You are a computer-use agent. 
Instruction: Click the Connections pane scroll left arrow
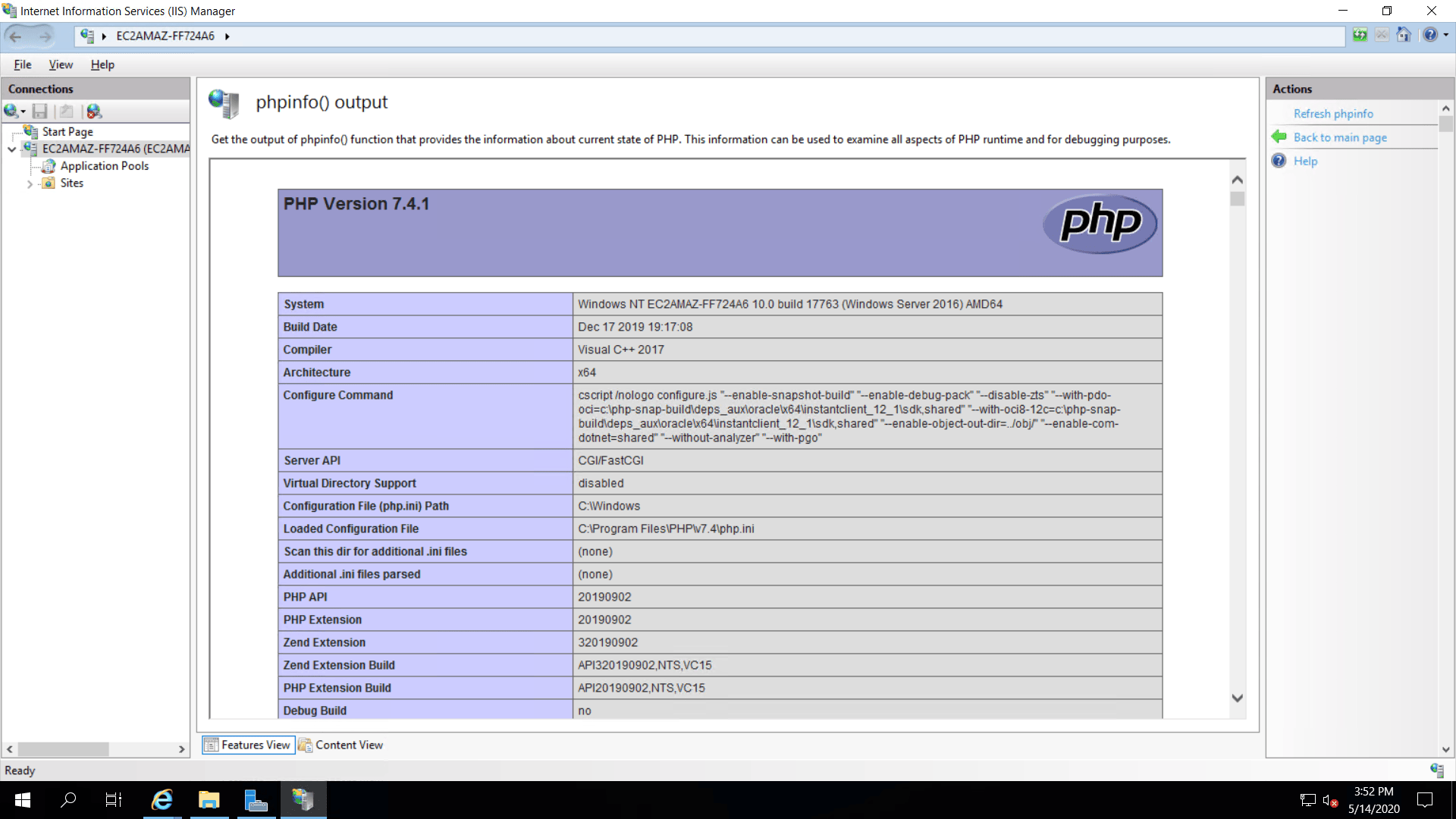point(10,749)
